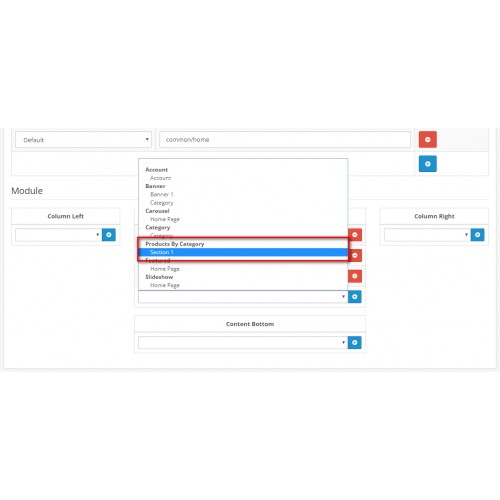Add a module to Content Bottom
The width and height of the screenshot is (500, 500).
tap(355, 342)
